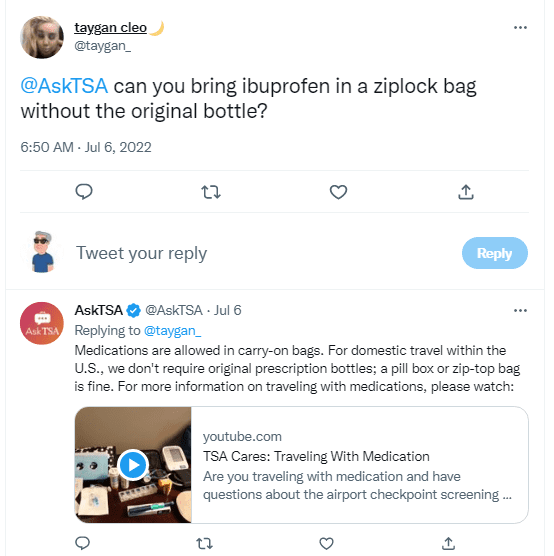Play the TSA Cares video thumbnail
The height and width of the screenshot is (556, 554).
click(x=133, y=465)
